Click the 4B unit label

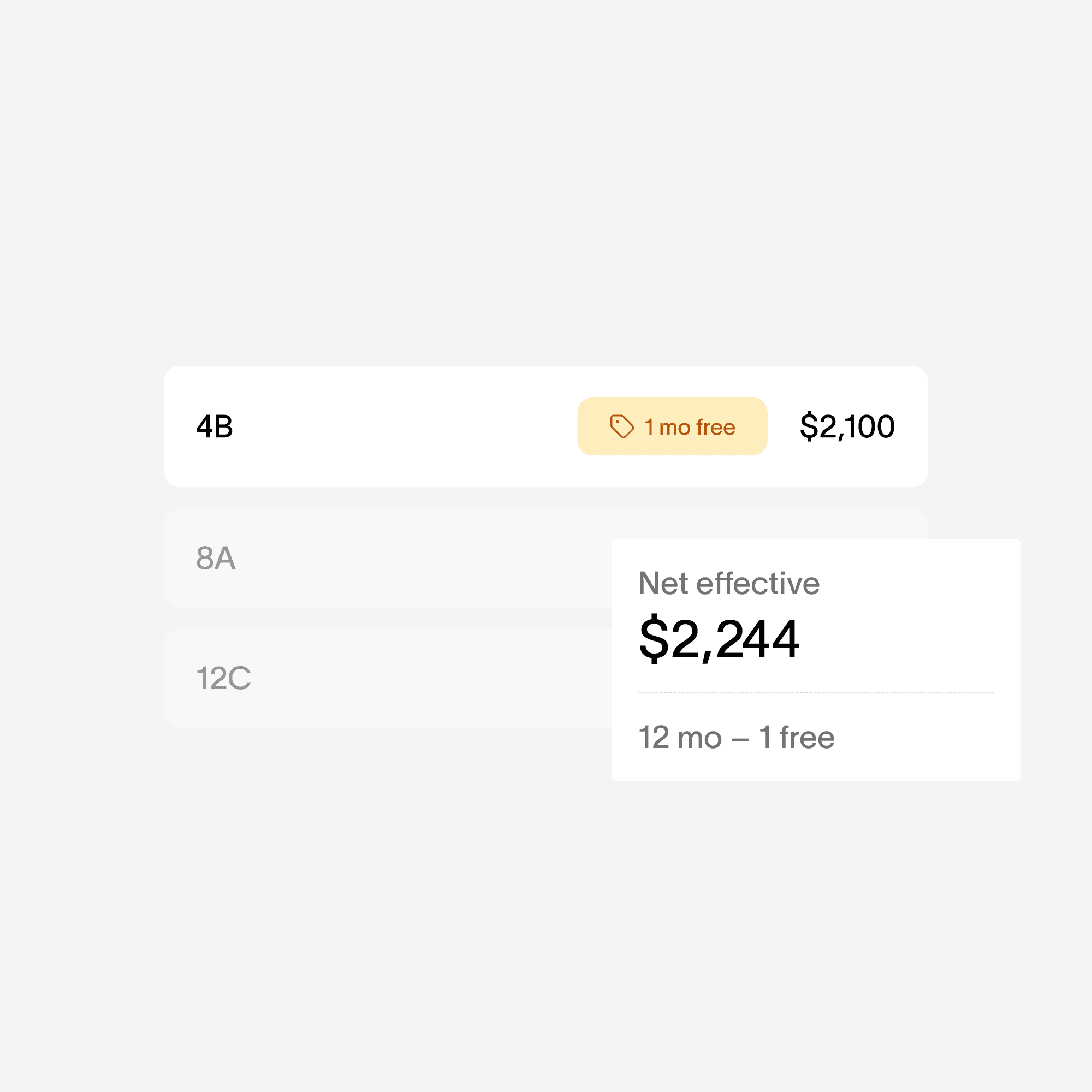(x=214, y=426)
